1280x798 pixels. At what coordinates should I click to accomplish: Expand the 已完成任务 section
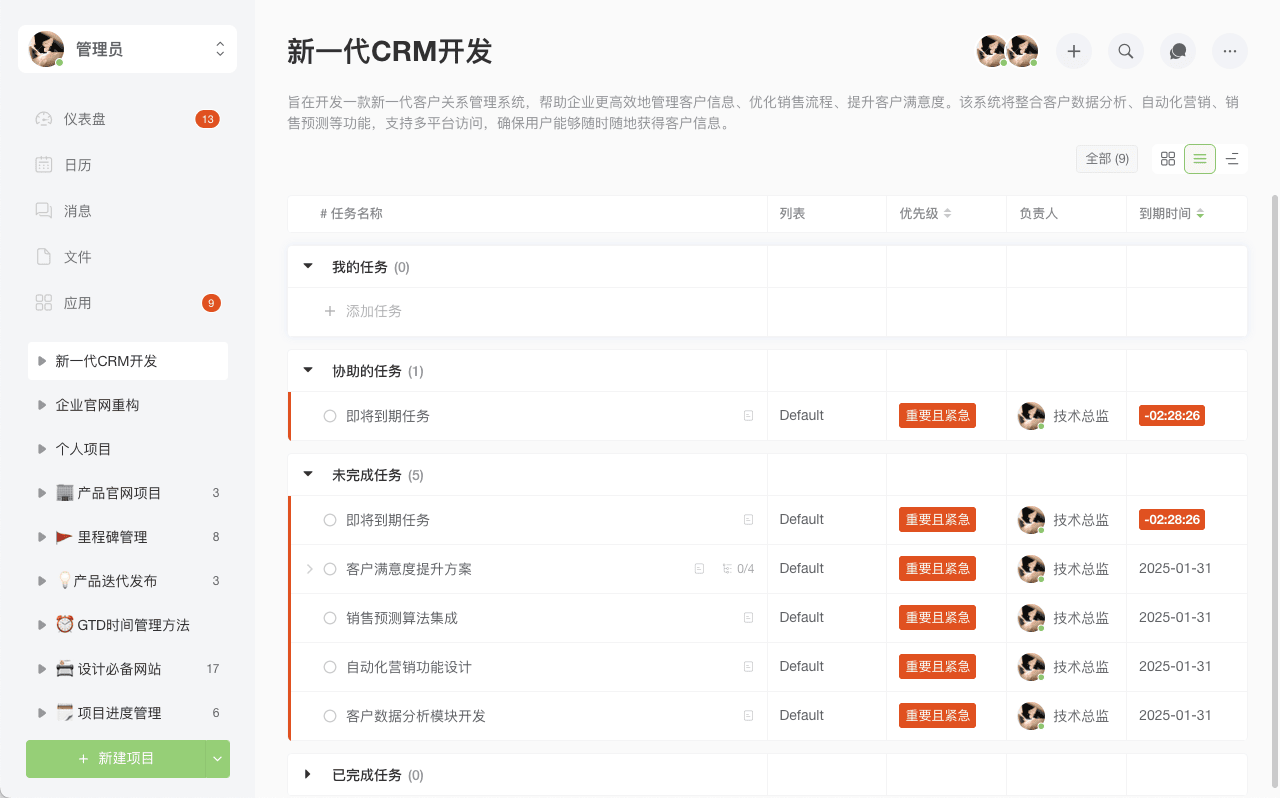308,775
